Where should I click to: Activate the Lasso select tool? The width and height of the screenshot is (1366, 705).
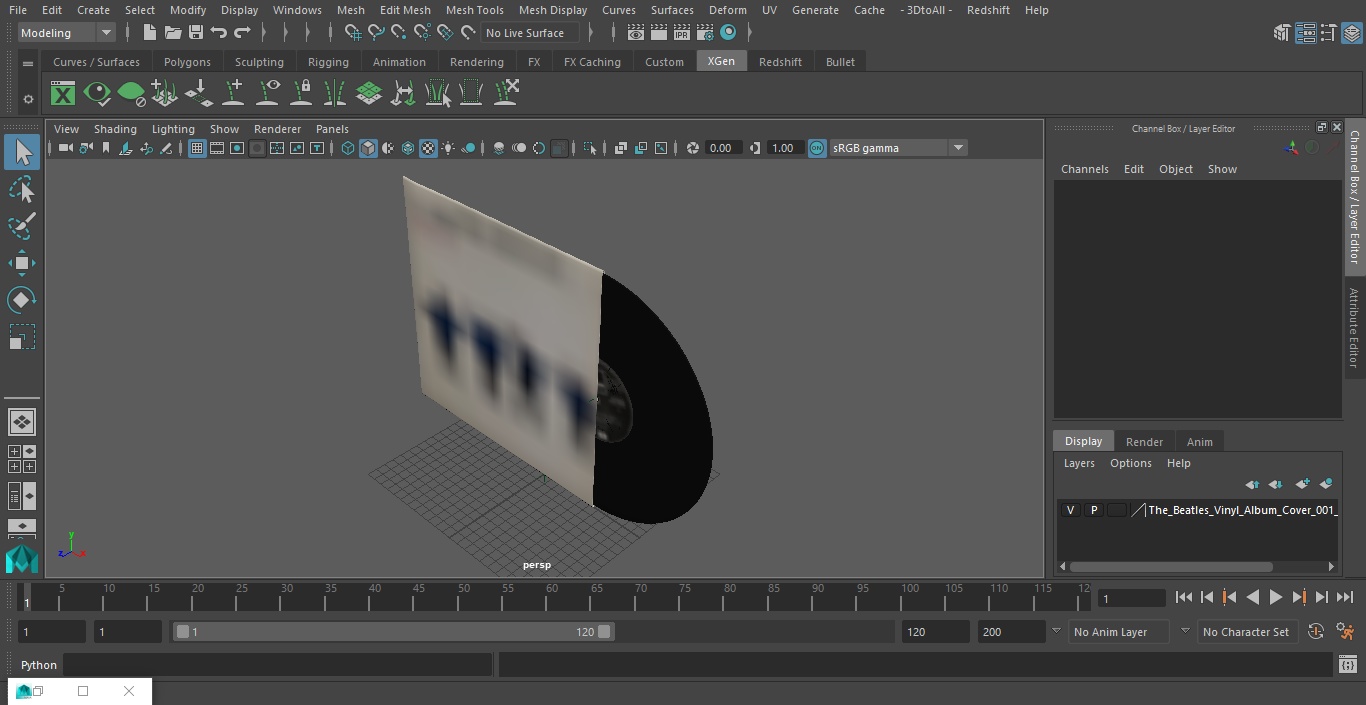[22, 189]
